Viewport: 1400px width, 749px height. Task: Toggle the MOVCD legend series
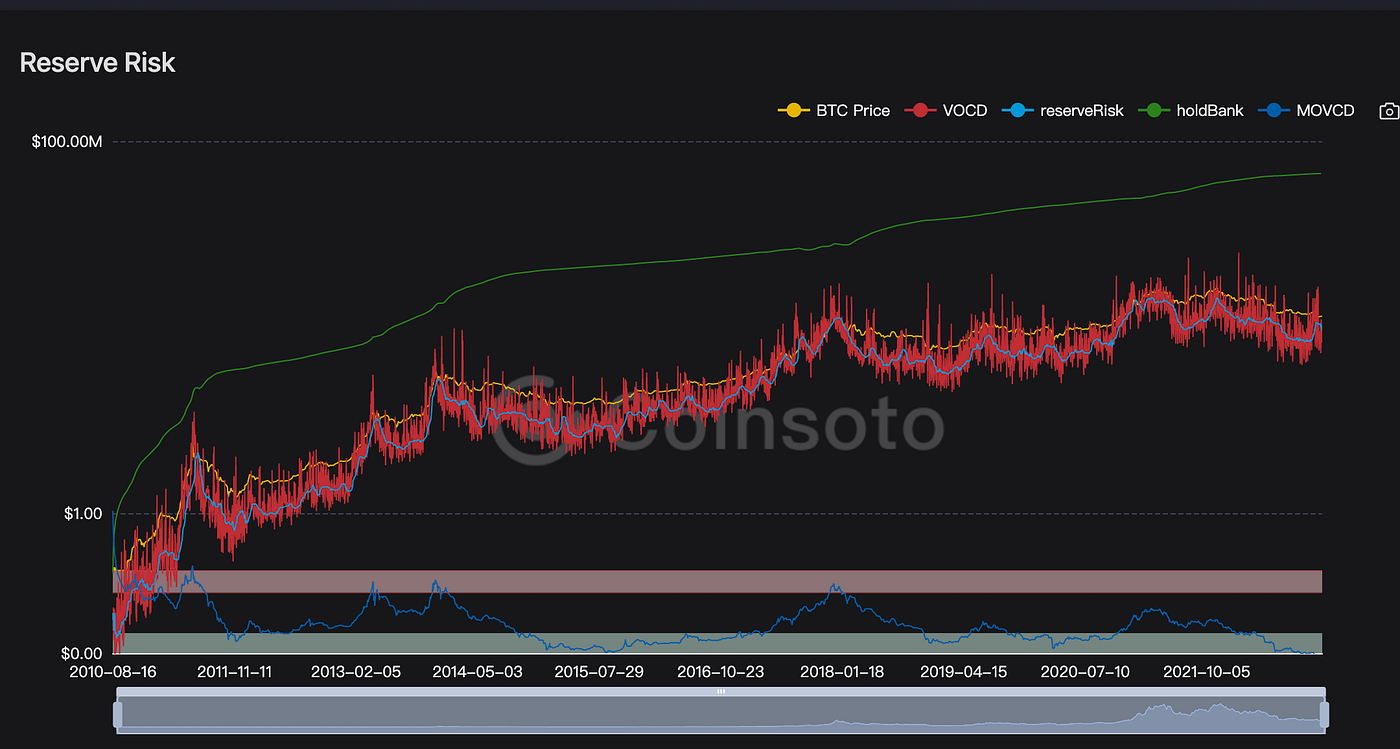coord(1306,110)
